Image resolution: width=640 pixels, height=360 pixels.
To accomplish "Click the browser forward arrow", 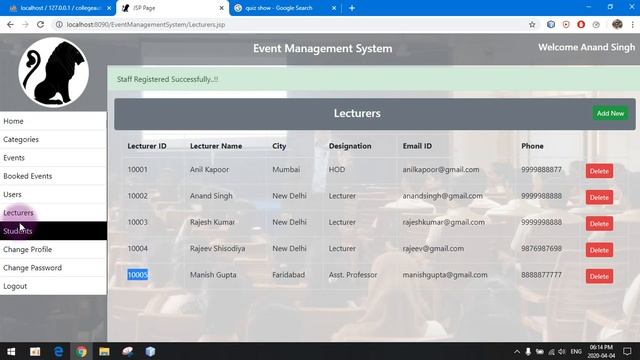I will (x=25, y=24).
